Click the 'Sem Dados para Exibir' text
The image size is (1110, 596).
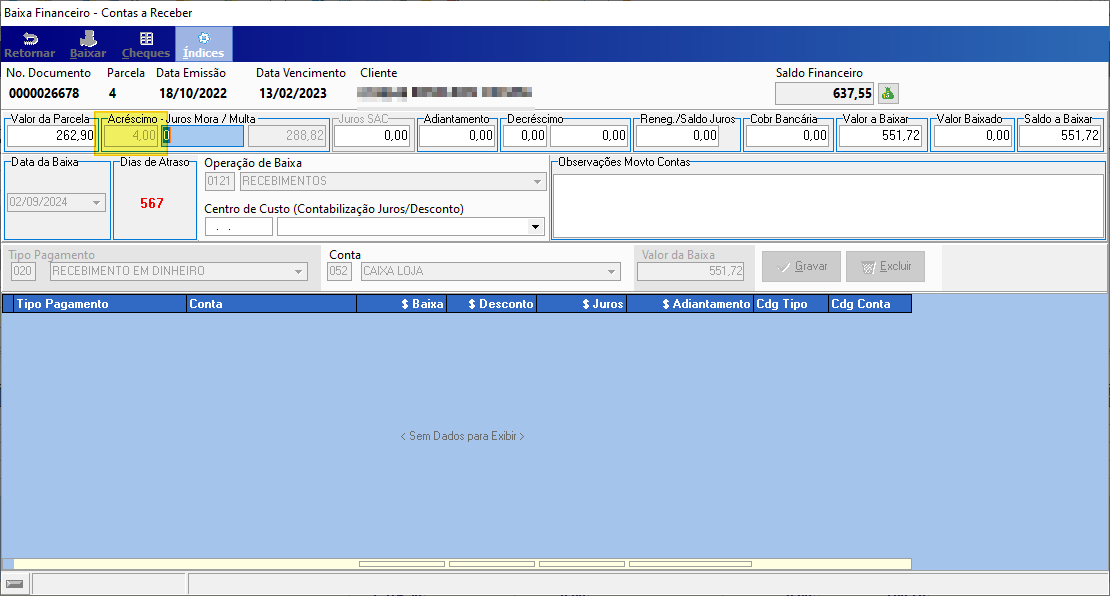coord(462,436)
